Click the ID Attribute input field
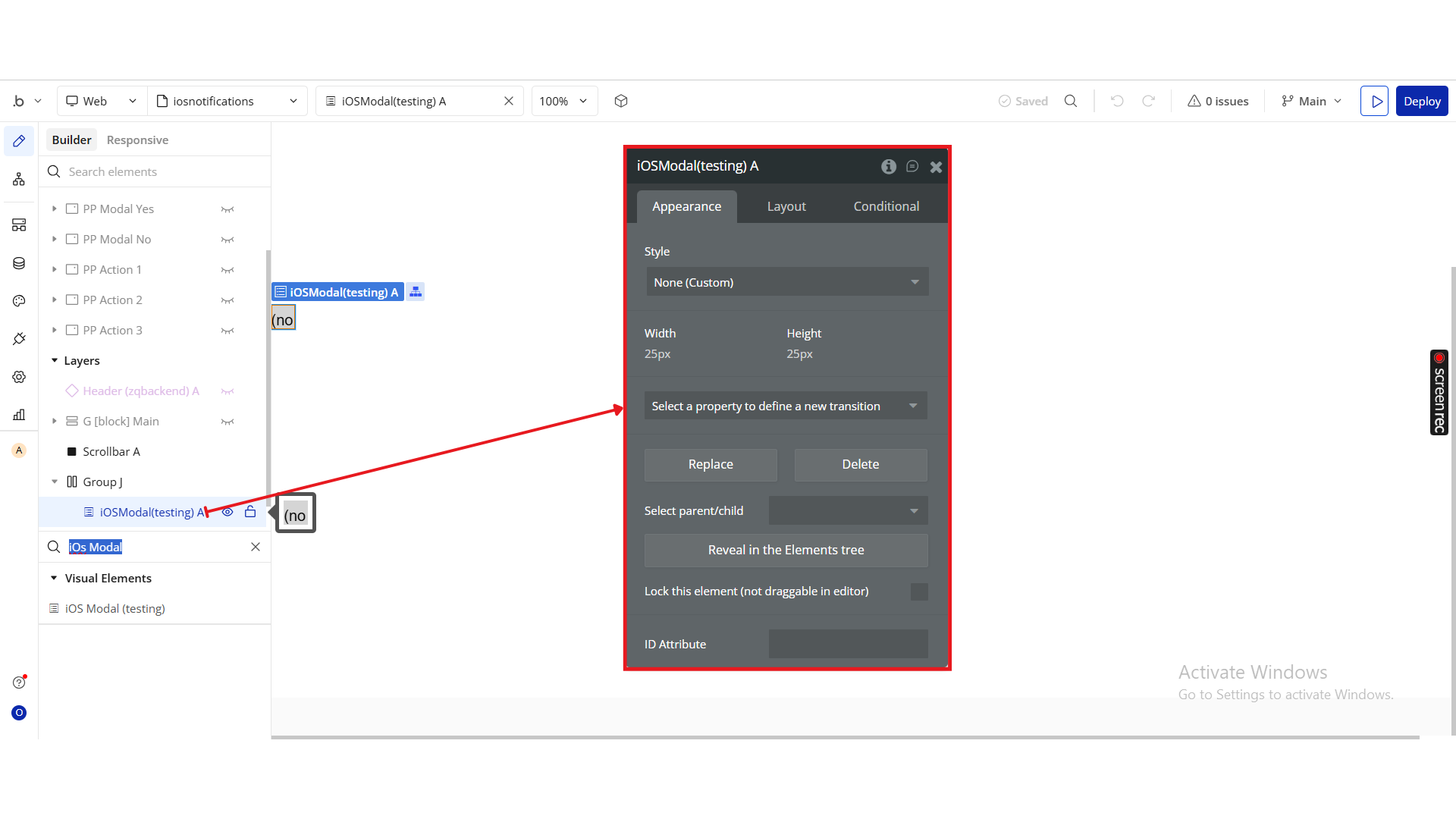This screenshot has width=1456, height=819. pos(848,644)
